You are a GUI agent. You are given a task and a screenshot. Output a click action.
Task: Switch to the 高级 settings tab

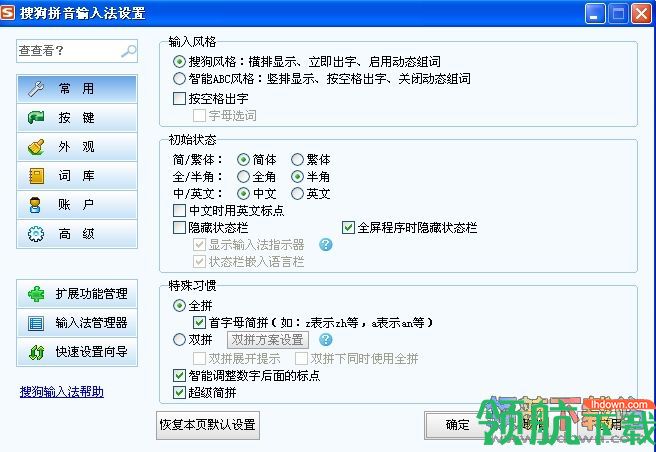pyautogui.click(x=77, y=234)
